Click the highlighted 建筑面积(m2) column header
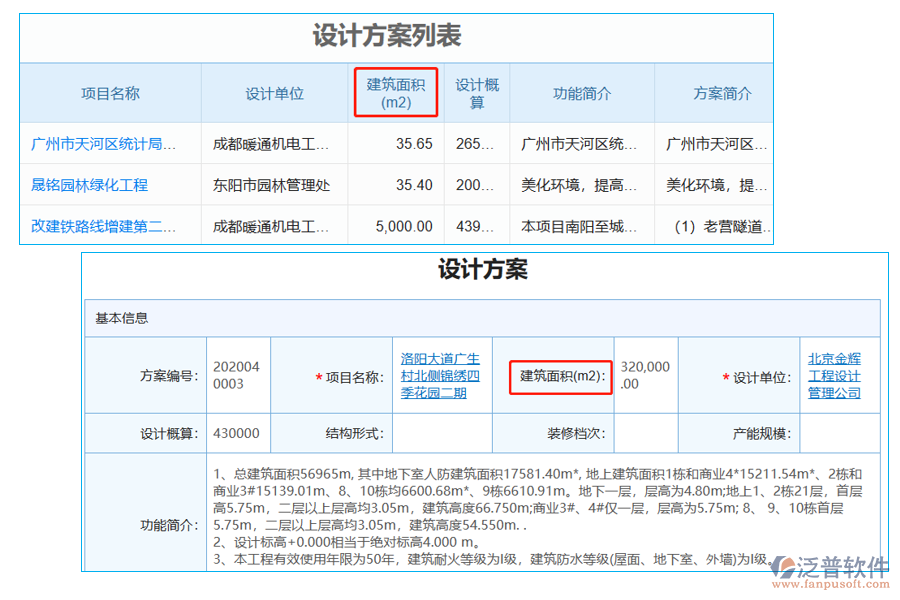This screenshot has width=900, height=600. click(x=396, y=92)
